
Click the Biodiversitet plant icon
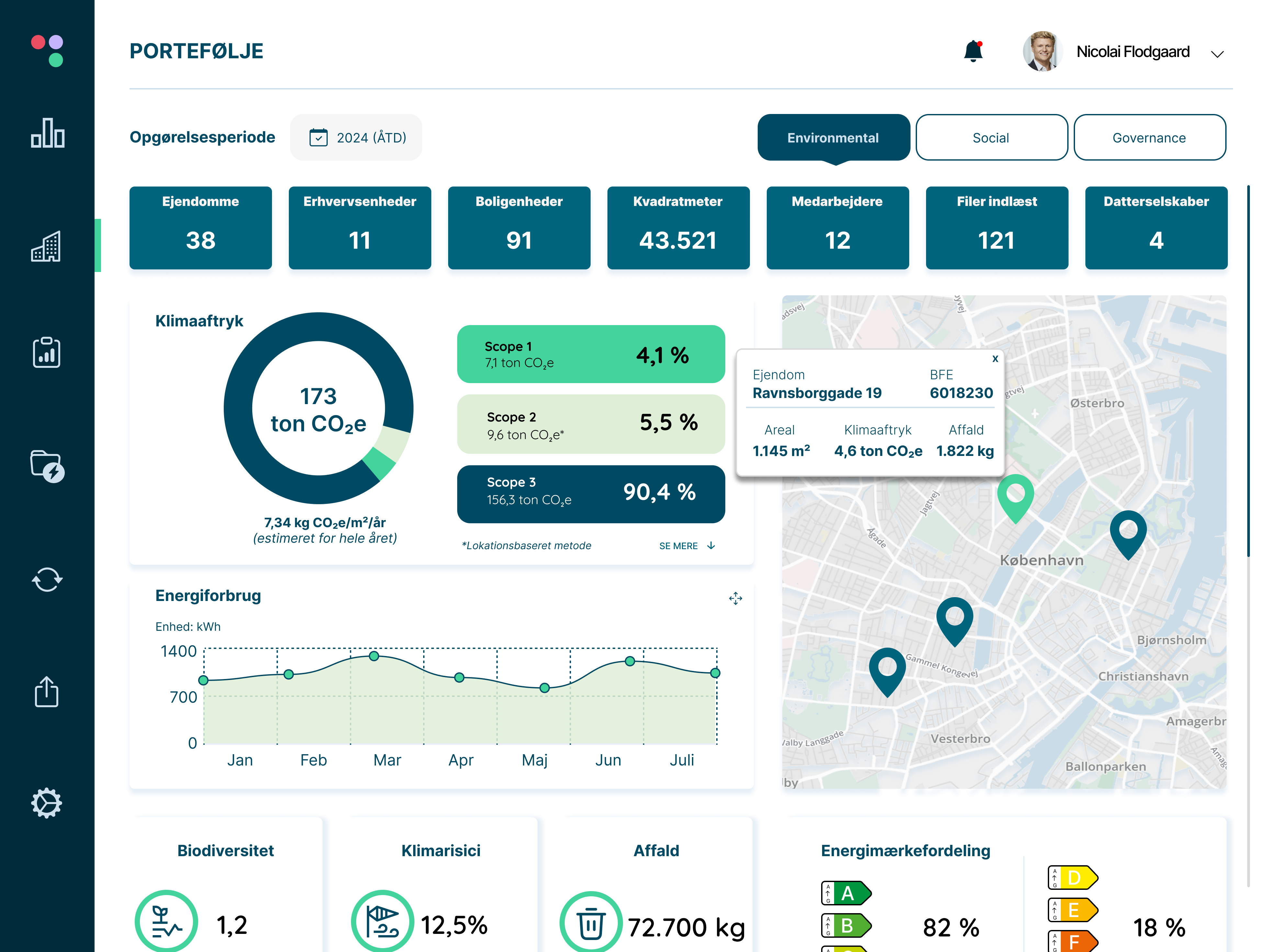point(166,922)
